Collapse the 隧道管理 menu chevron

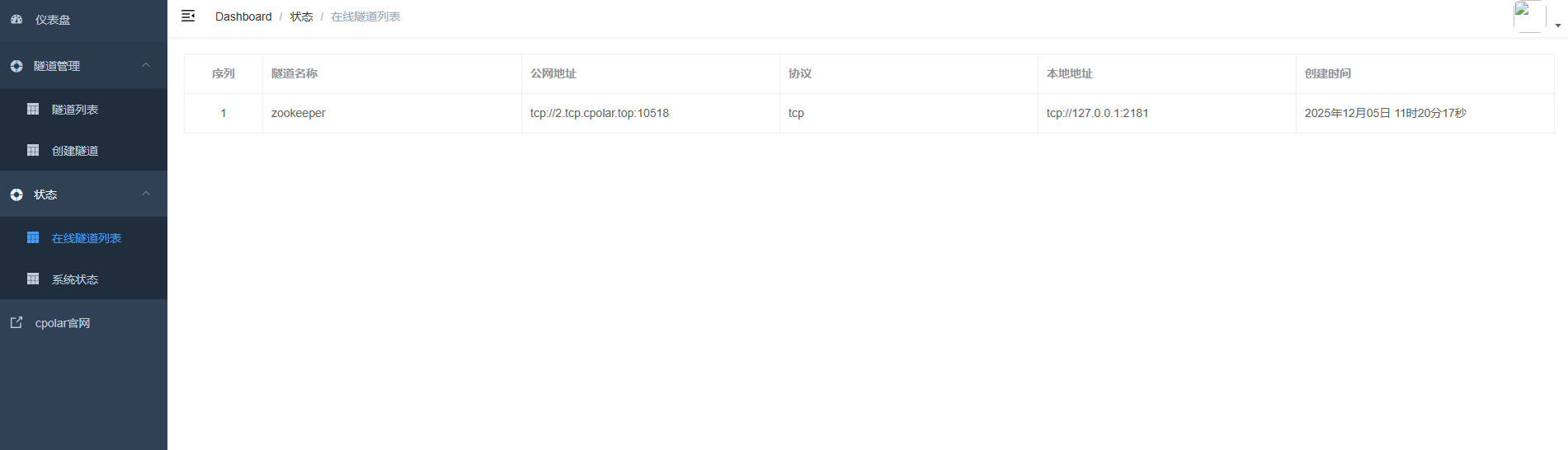(146, 65)
